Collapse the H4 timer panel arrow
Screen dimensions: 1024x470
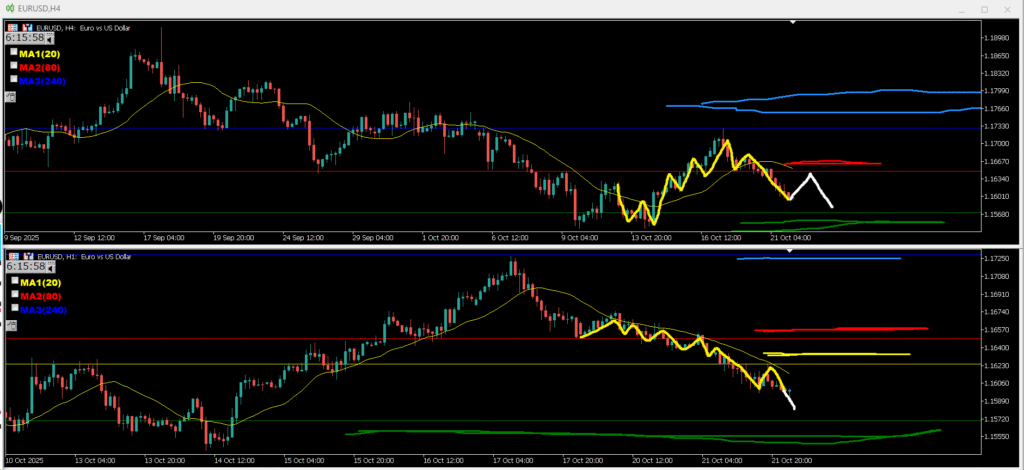51,38
